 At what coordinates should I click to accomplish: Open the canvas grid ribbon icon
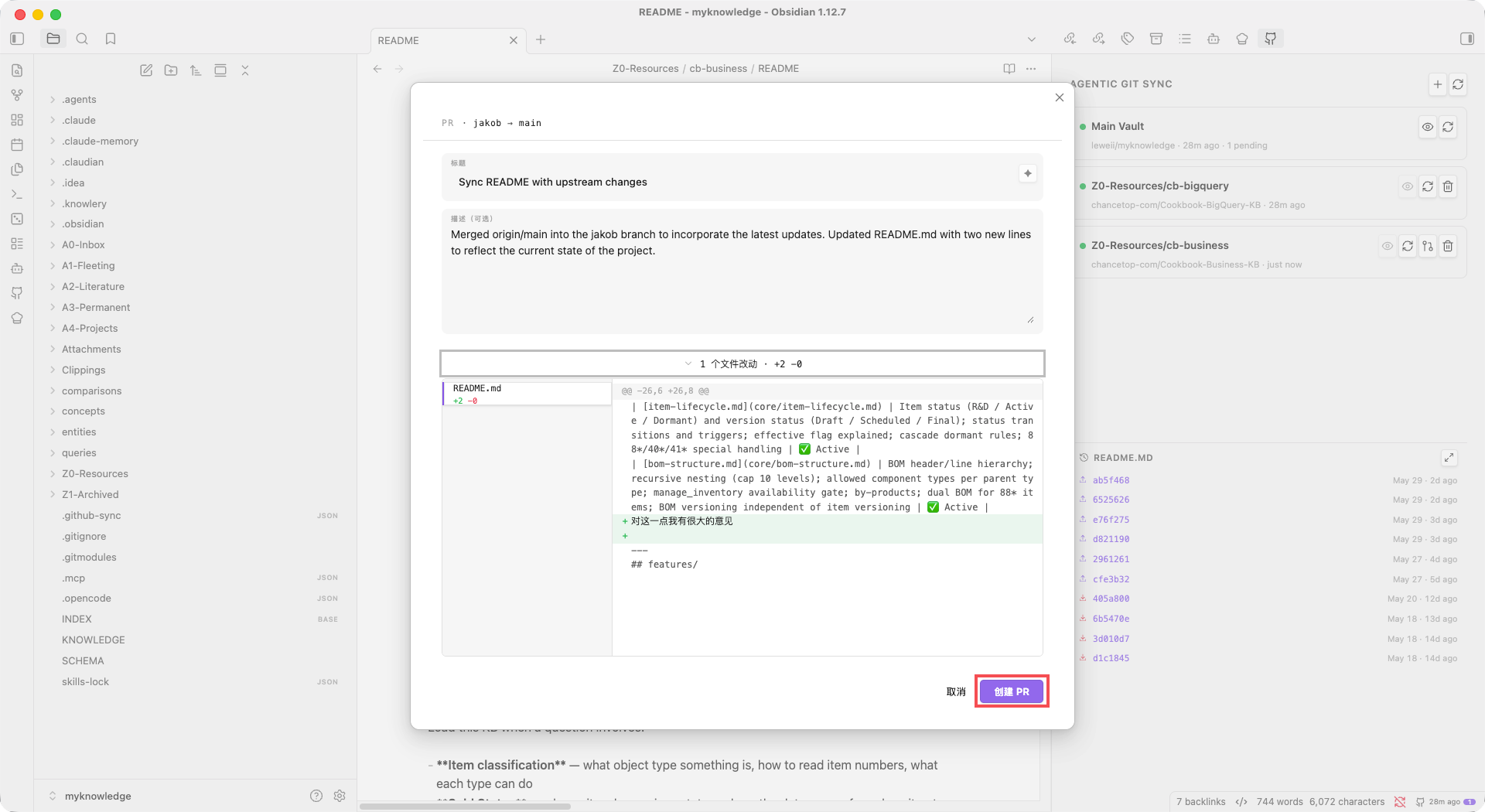pos(17,120)
